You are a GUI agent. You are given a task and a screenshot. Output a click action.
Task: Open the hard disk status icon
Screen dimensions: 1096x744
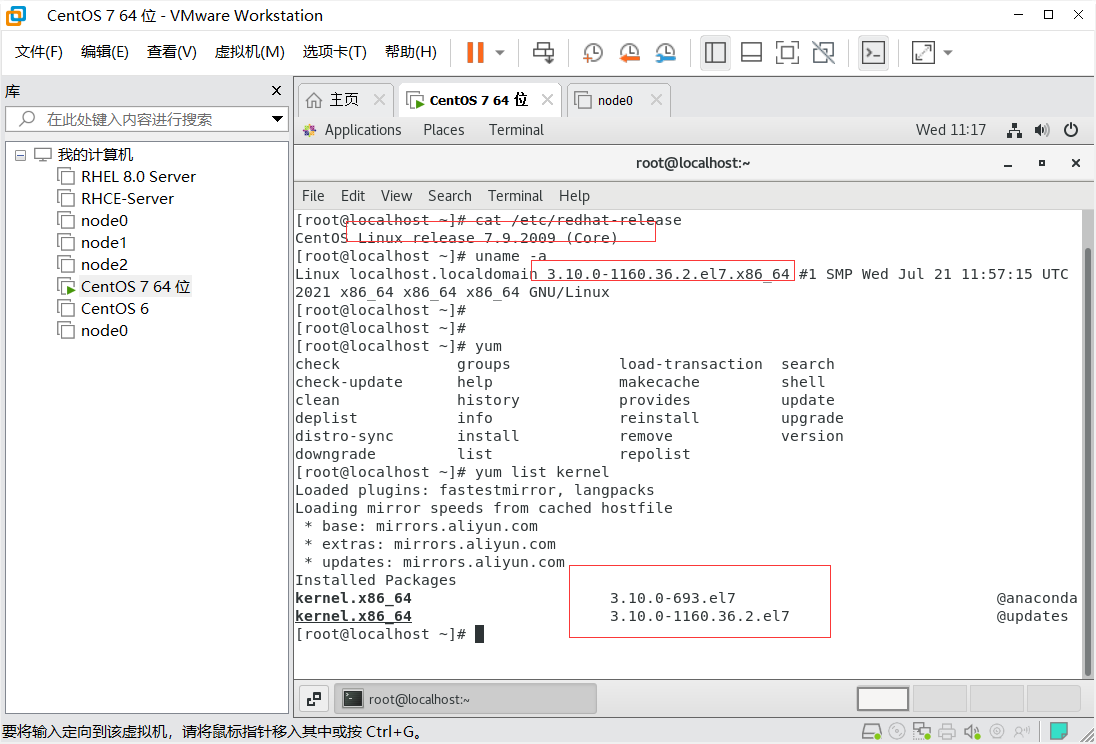pos(871,732)
